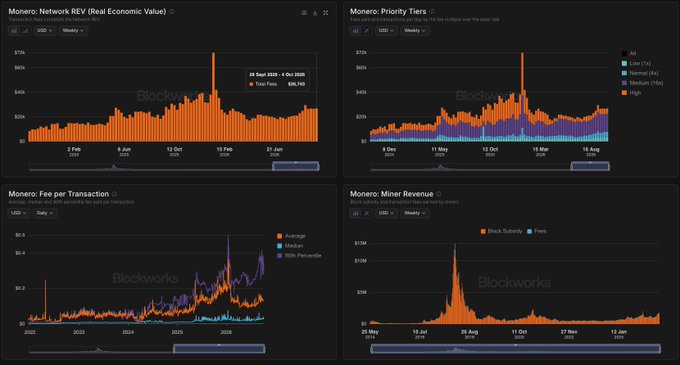Open USD currency dropdown in Network REV
The width and height of the screenshot is (680, 365).
pyautogui.click(x=44, y=31)
